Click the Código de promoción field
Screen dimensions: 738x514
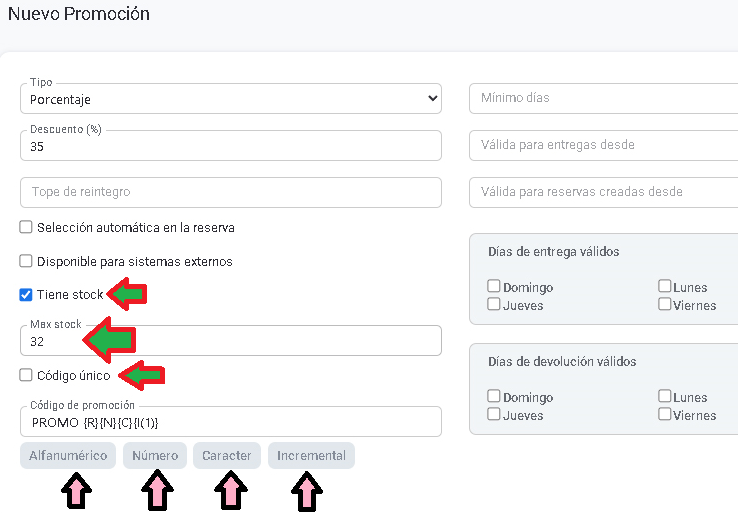coord(230,422)
